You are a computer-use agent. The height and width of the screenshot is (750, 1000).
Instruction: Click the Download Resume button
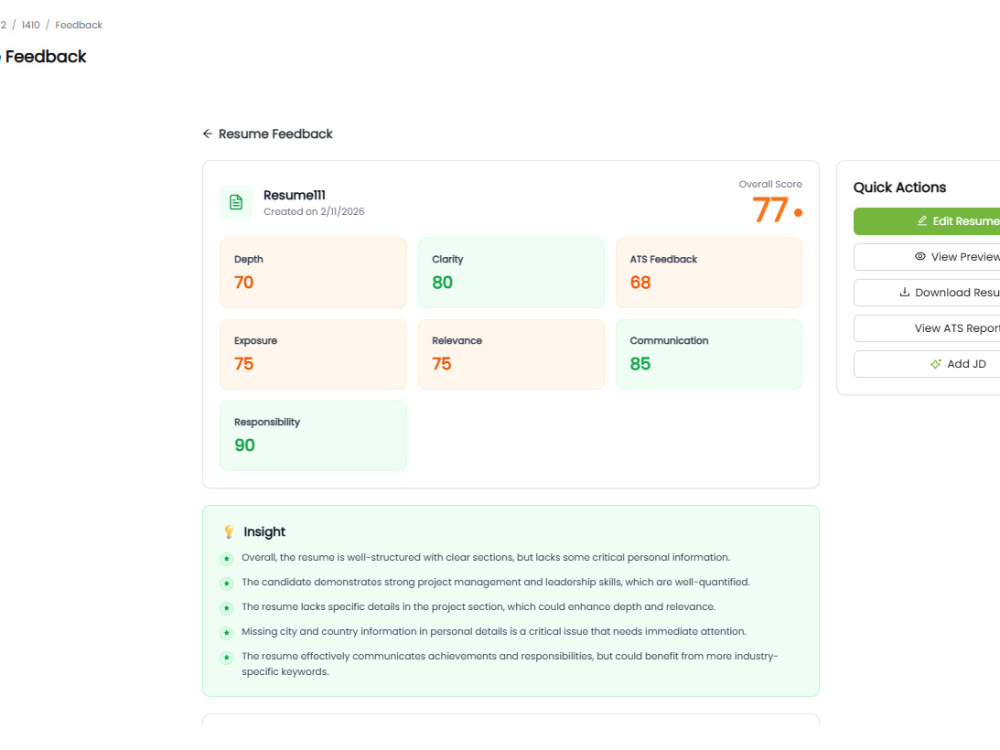[x=927, y=293]
